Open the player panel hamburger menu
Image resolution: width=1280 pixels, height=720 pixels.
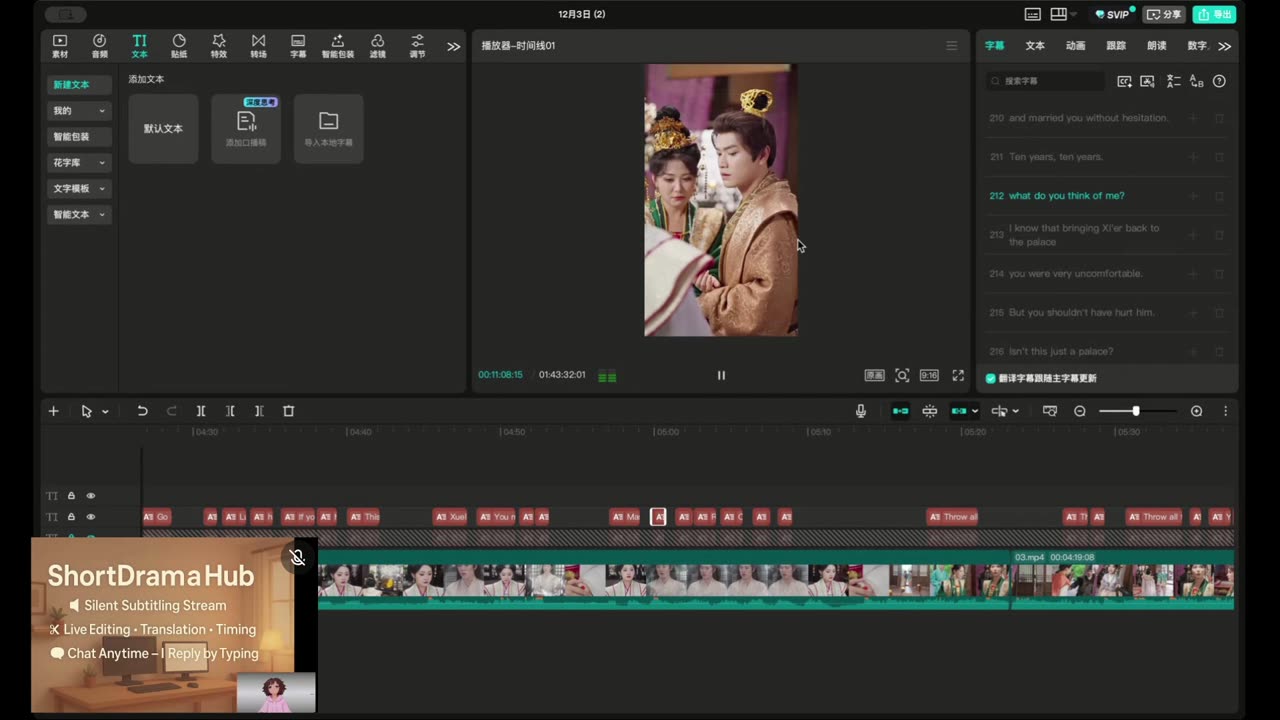(x=952, y=46)
